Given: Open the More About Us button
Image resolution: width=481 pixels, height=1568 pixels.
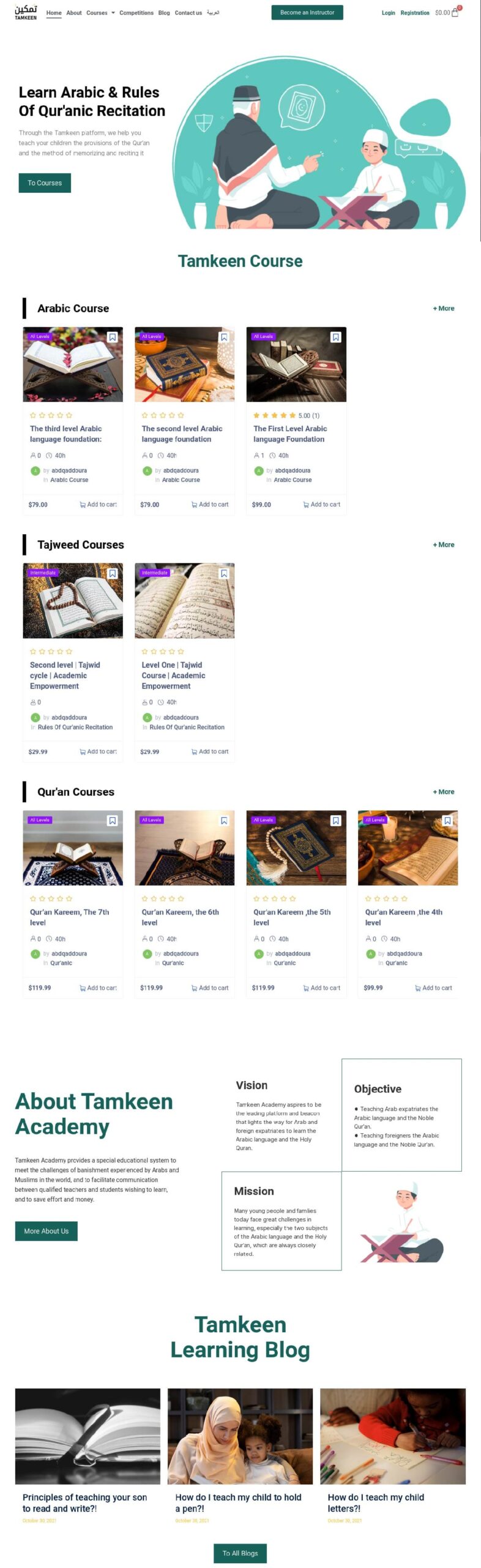Looking at the screenshot, I should (x=47, y=1231).
